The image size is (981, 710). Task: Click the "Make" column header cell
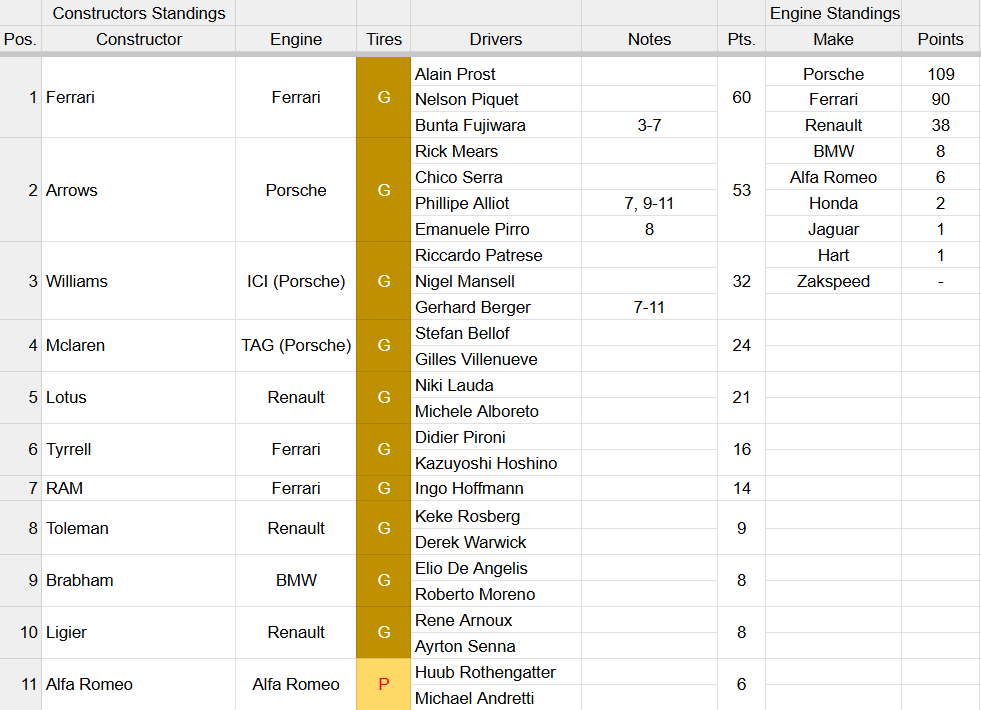point(833,39)
